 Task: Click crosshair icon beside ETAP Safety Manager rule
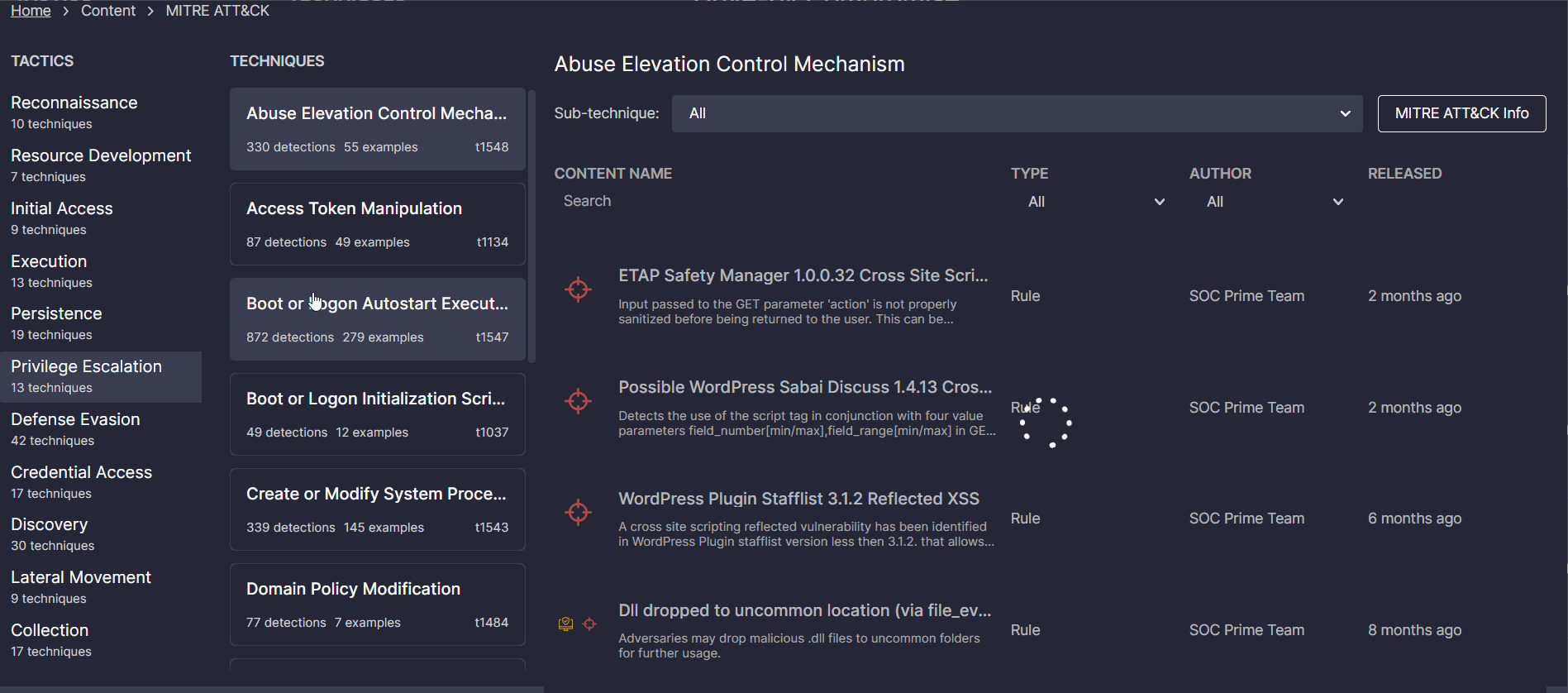pyautogui.click(x=578, y=289)
